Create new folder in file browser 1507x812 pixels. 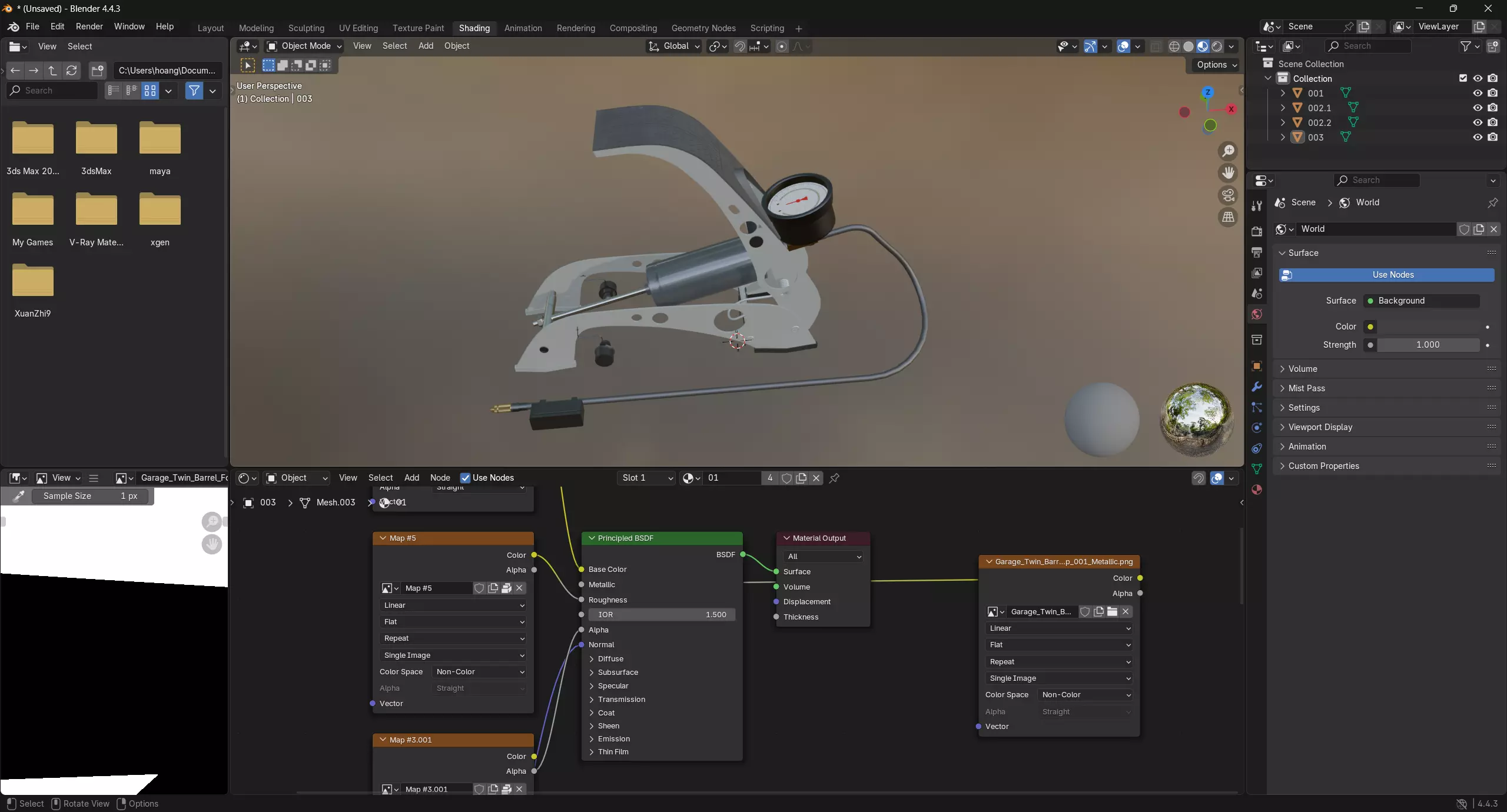(x=97, y=71)
